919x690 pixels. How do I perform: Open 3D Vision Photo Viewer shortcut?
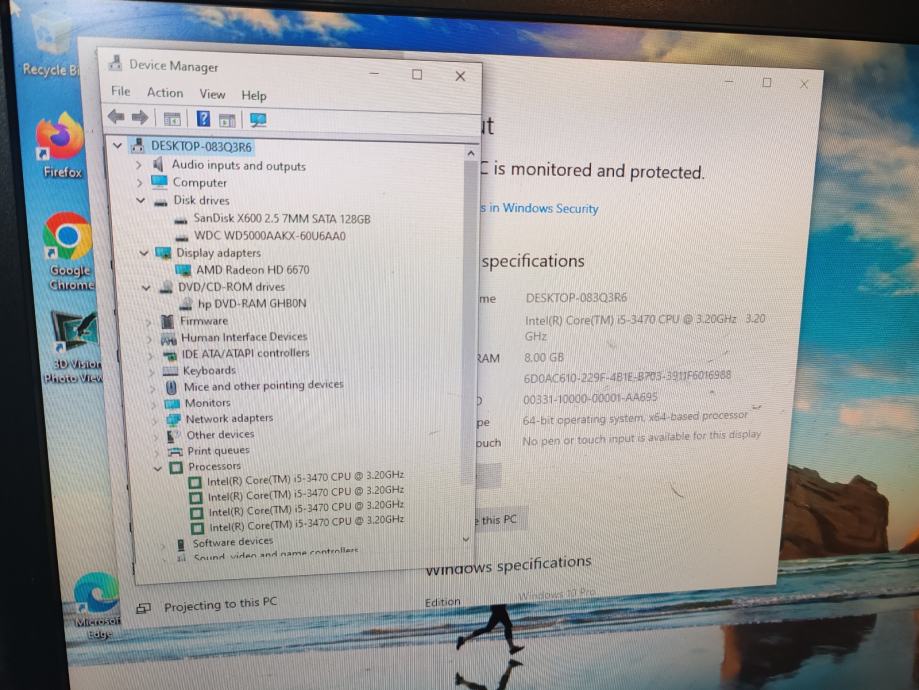pos(76,347)
